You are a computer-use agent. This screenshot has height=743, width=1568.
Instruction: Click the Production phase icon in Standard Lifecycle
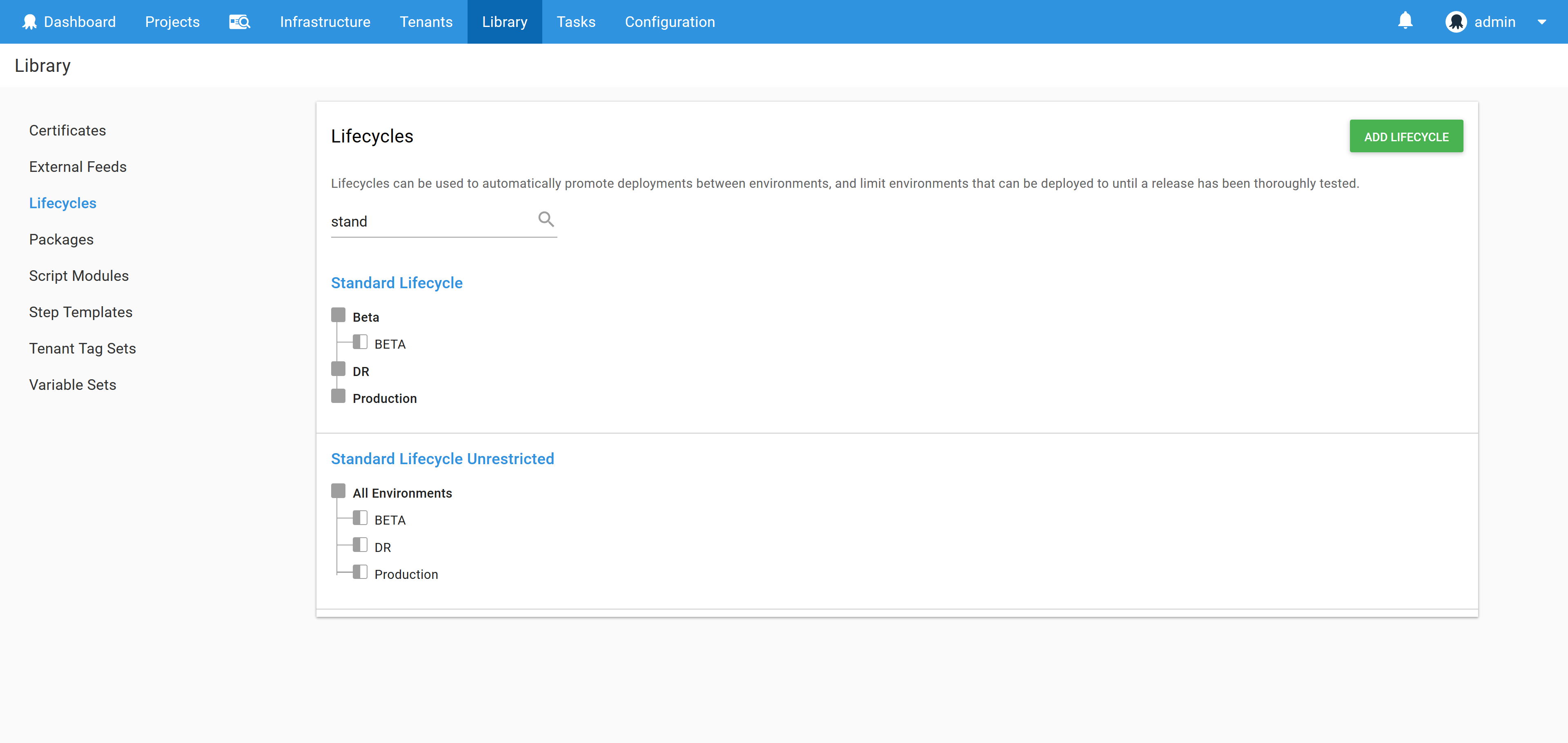click(338, 396)
